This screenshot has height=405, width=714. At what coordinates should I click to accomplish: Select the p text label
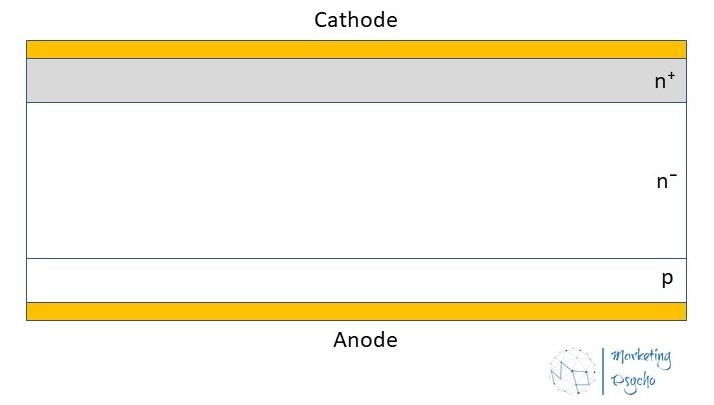click(x=667, y=279)
